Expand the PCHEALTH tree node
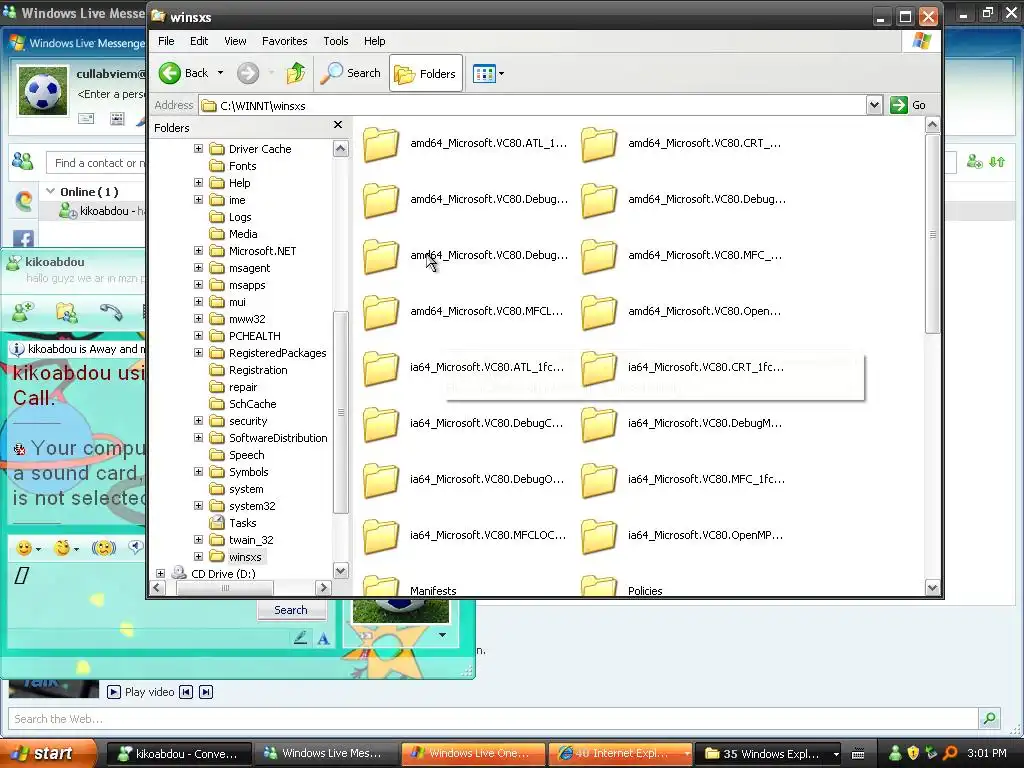 pyautogui.click(x=199, y=336)
